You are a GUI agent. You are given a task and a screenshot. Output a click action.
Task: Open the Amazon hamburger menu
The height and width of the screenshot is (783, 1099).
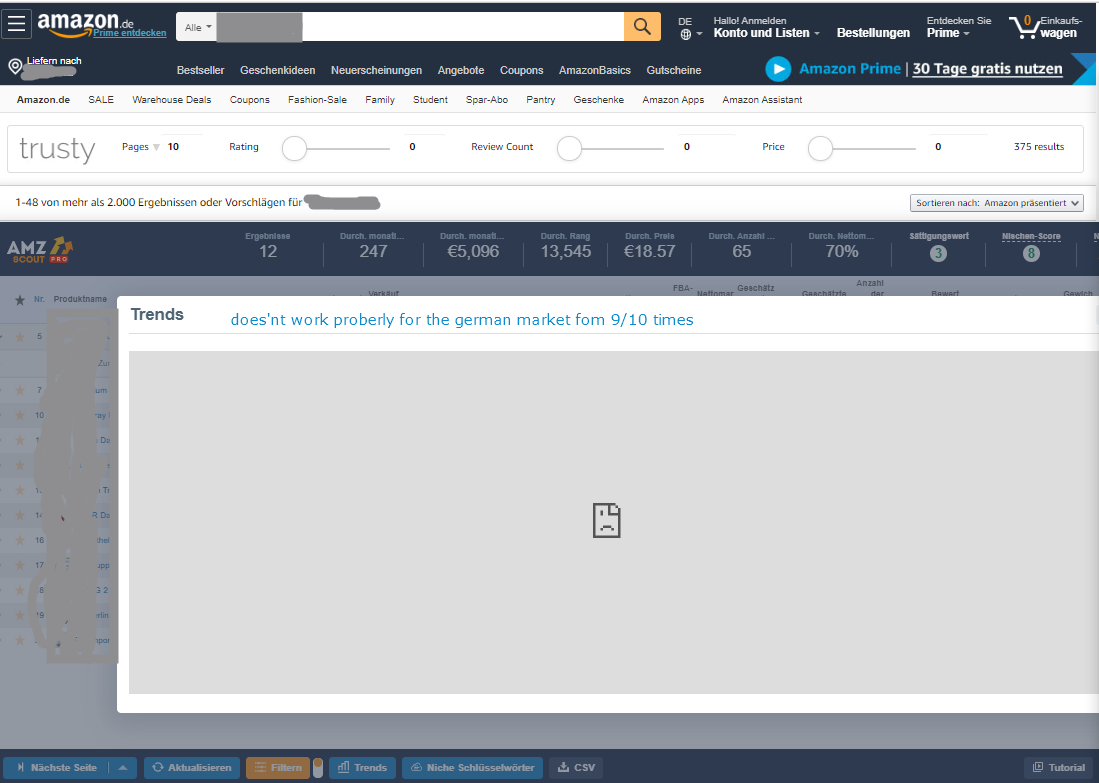click(19, 25)
